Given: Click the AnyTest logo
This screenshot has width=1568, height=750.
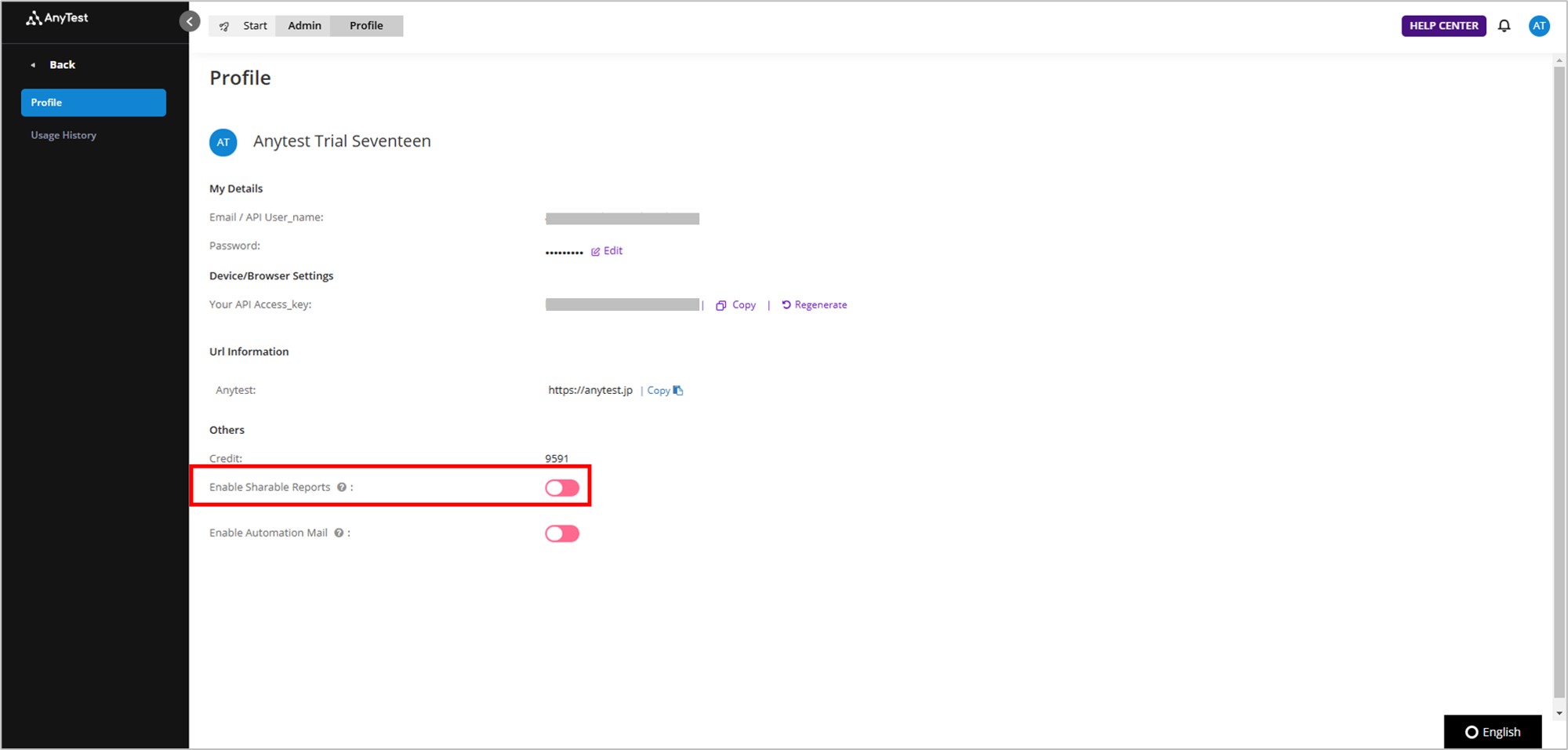Looking at the screenshot, I should pos(57,18).
